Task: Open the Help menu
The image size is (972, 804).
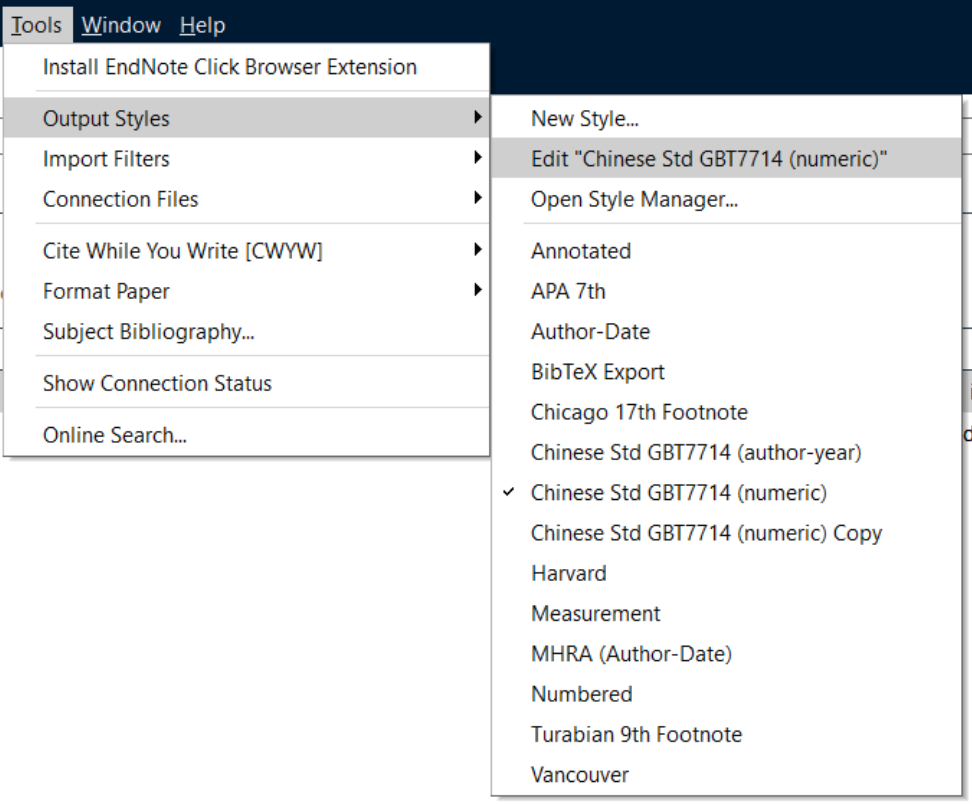Action: (x=202, y=25)
